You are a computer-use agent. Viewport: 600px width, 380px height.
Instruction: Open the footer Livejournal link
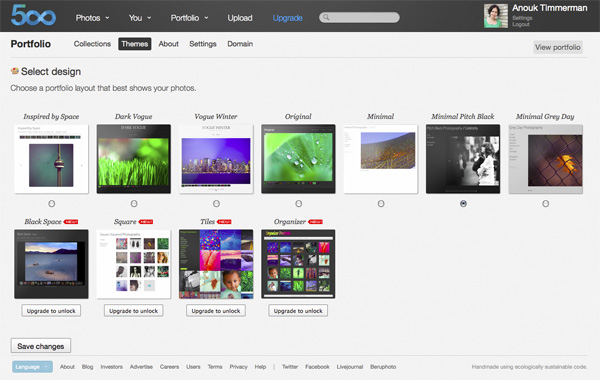click(350, 367)
